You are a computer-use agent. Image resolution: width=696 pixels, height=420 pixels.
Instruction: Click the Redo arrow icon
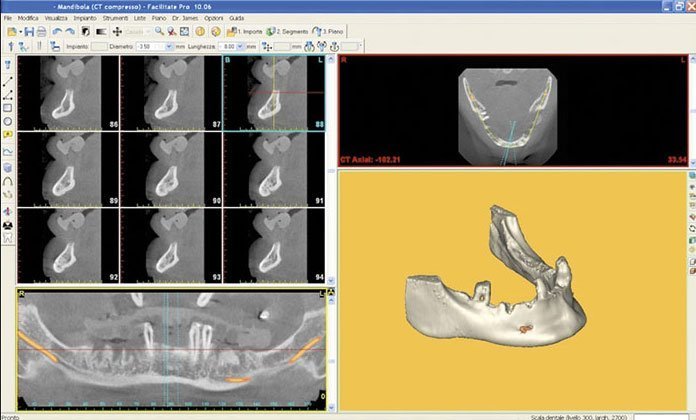[x=70, y=32]
